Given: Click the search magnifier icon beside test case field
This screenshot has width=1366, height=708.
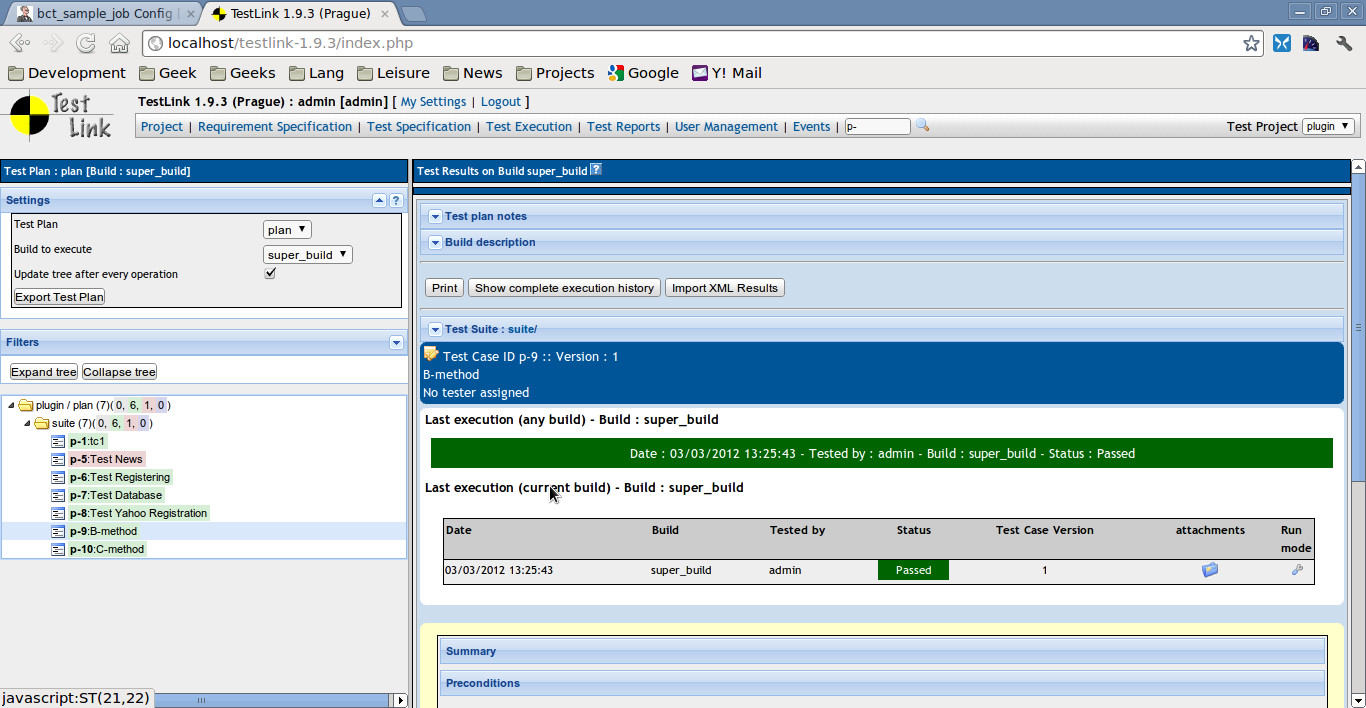Looking at the screenshot, I should (923, 126).
